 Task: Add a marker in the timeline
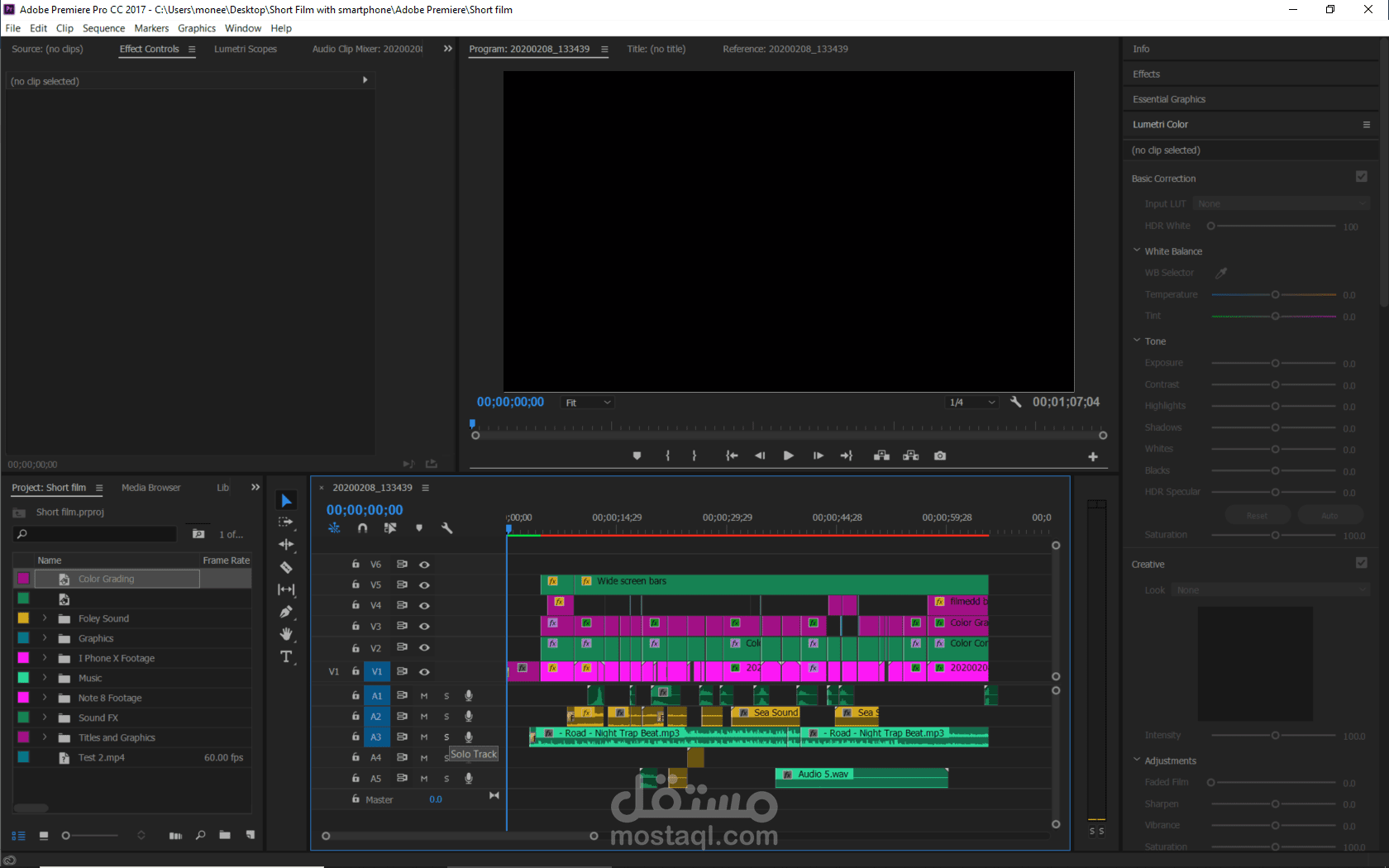click(x=419, y=528)
